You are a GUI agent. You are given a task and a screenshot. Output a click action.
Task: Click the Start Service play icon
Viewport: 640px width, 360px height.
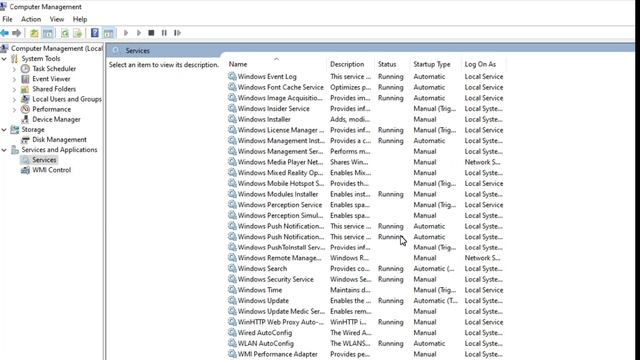coord(126,33)
